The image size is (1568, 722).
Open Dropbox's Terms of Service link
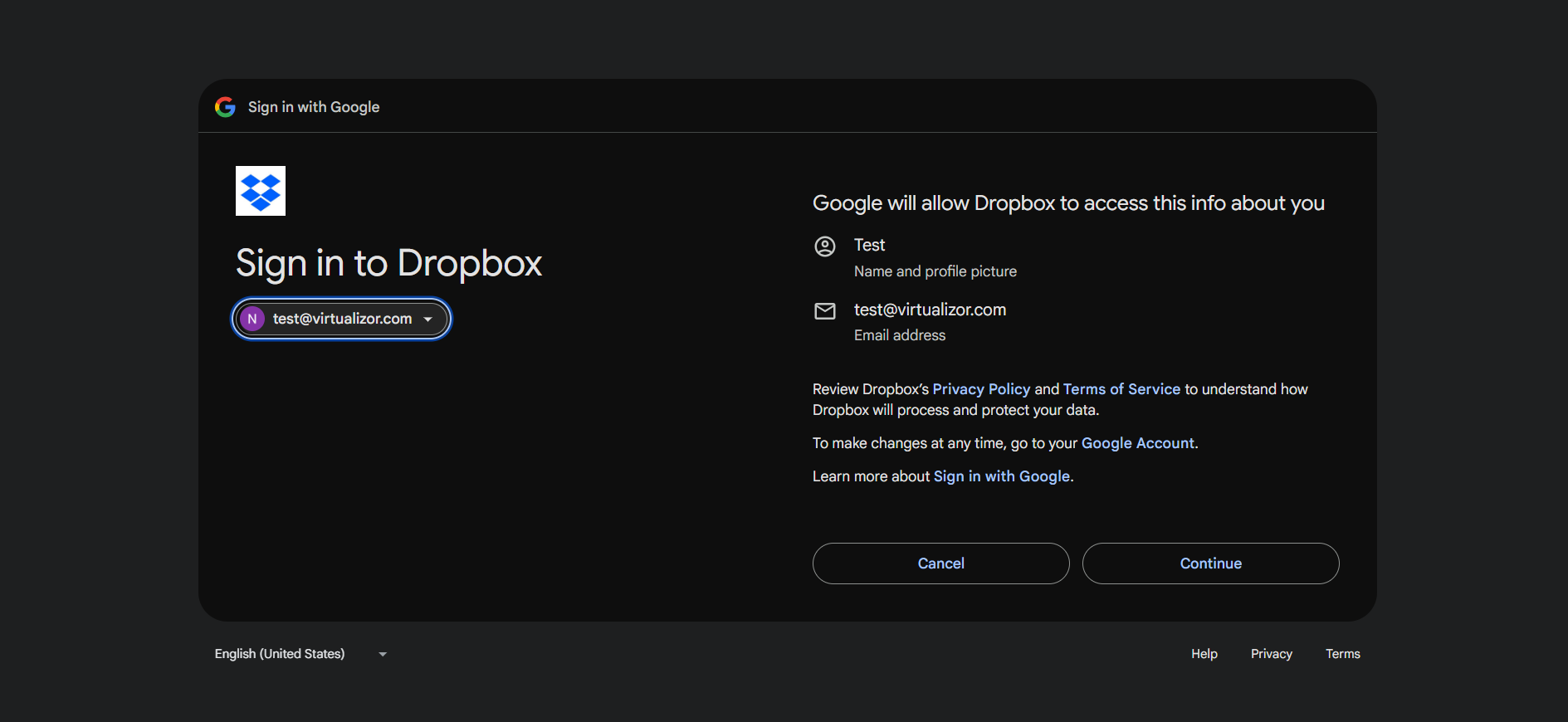(x=1121, y=389)
